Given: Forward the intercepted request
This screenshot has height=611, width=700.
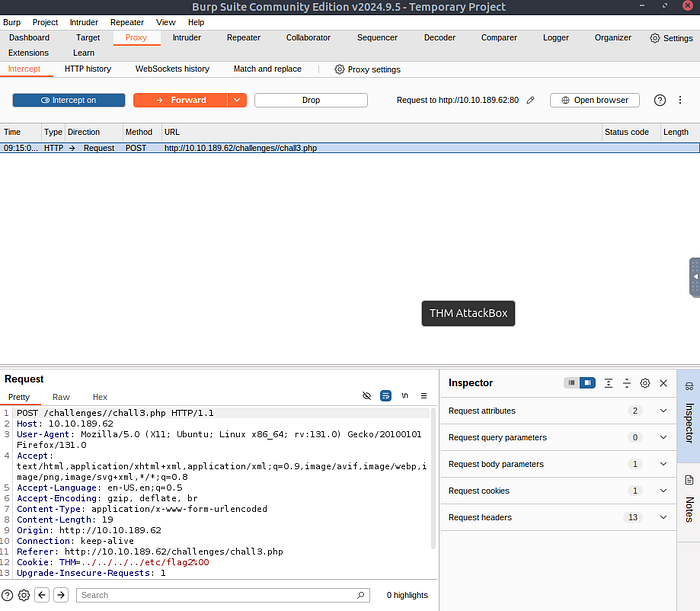Looking at the screenshot, I should tap(180, 100).
